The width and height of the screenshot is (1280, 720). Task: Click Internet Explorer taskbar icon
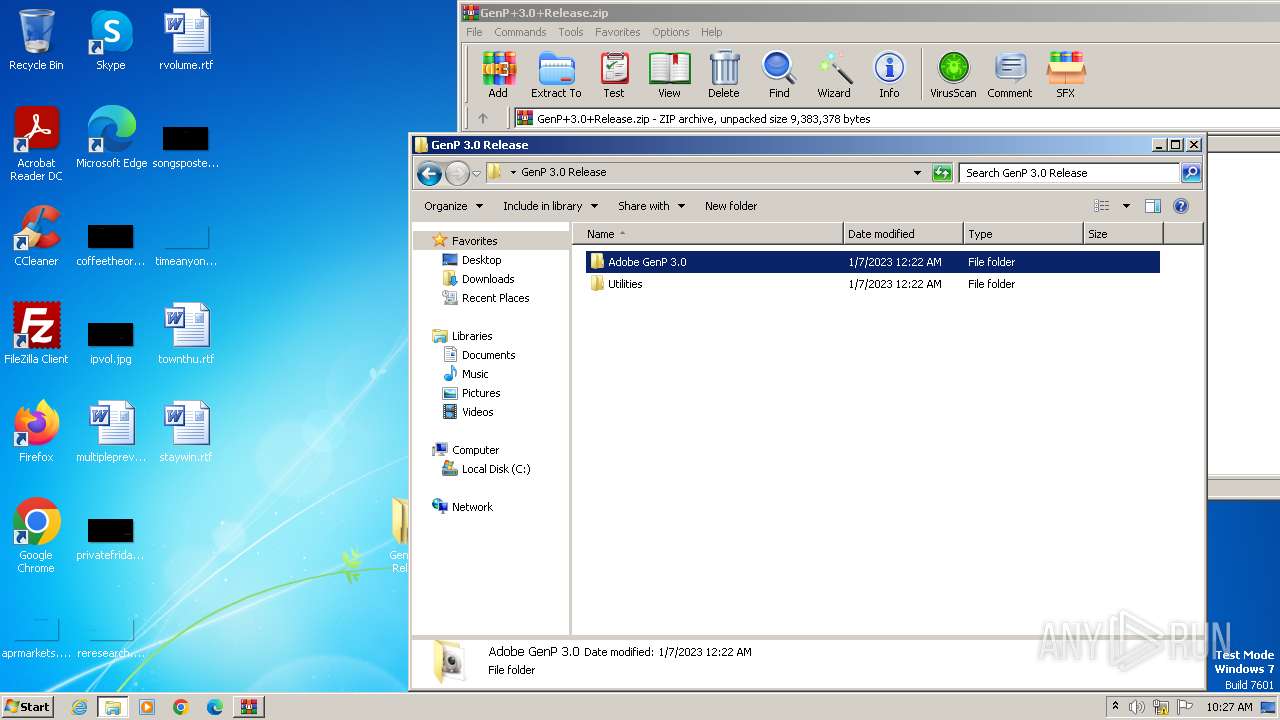[x=79, y=707]
